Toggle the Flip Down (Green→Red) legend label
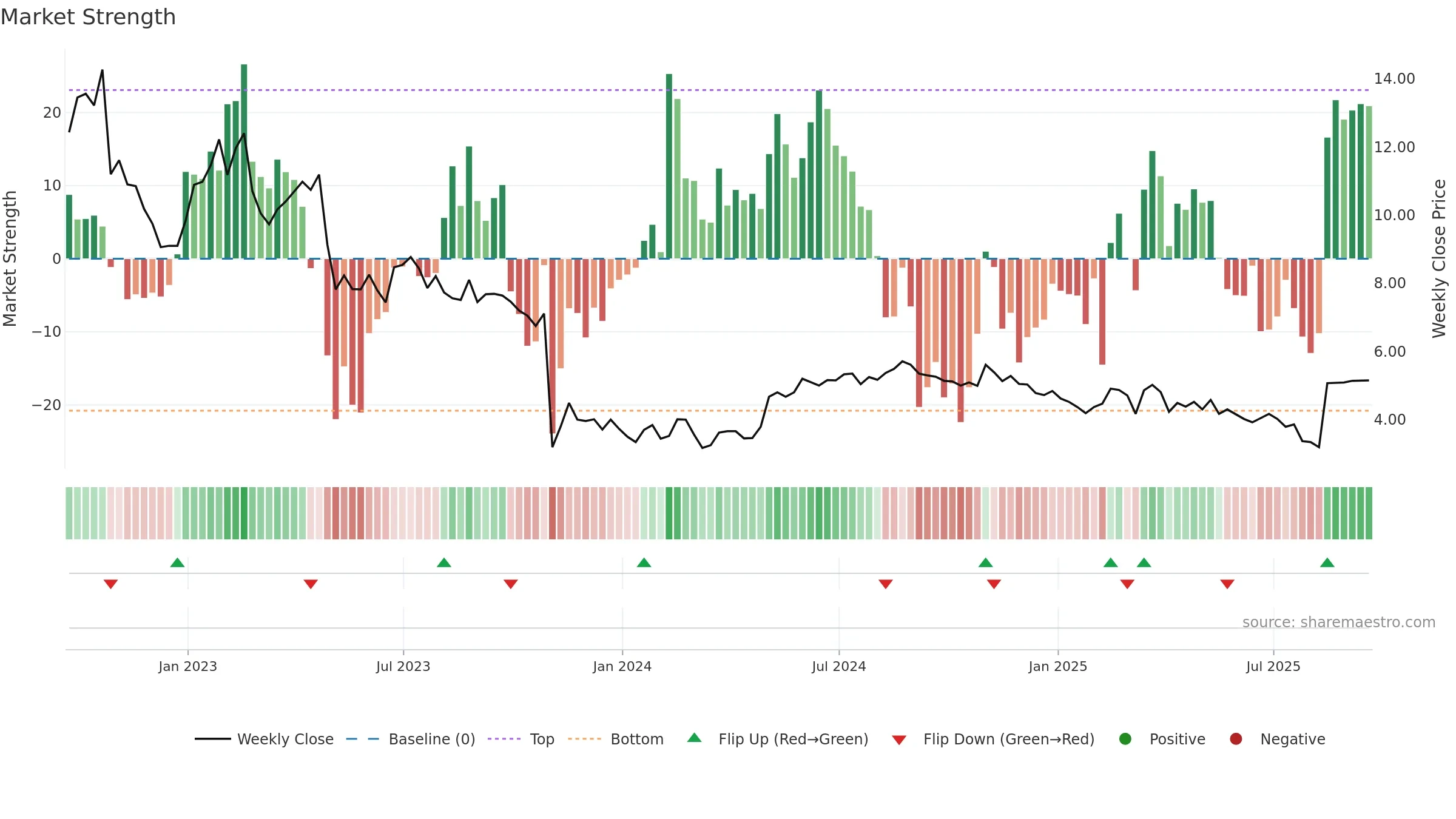This screenshot has width=1456, height=819. (x=1009, y=740)
